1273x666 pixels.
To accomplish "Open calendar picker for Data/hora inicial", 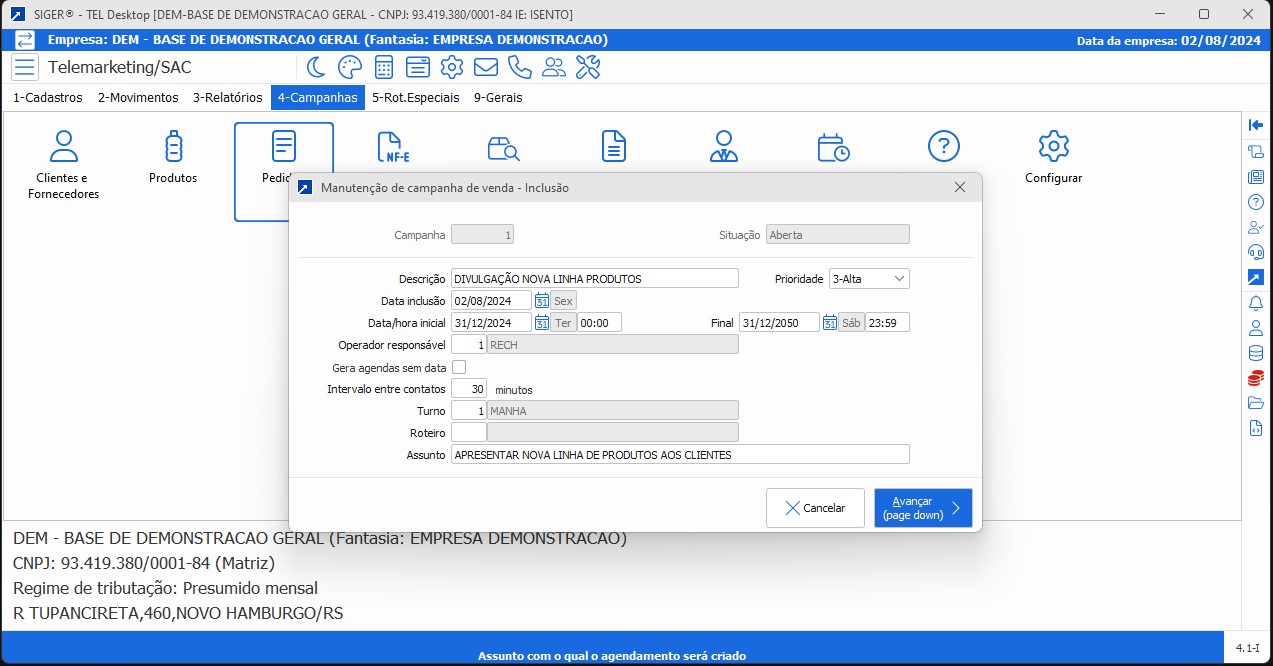I will (x=542, y=323).
